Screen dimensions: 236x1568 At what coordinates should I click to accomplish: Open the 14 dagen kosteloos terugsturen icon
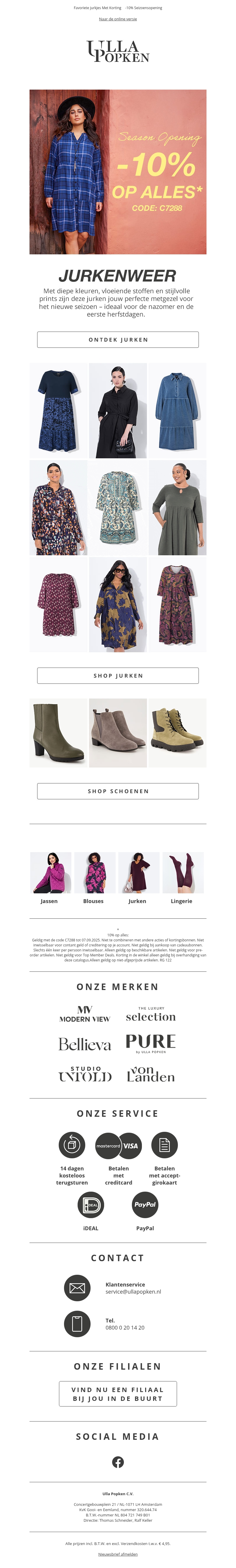click(72, 1144)
